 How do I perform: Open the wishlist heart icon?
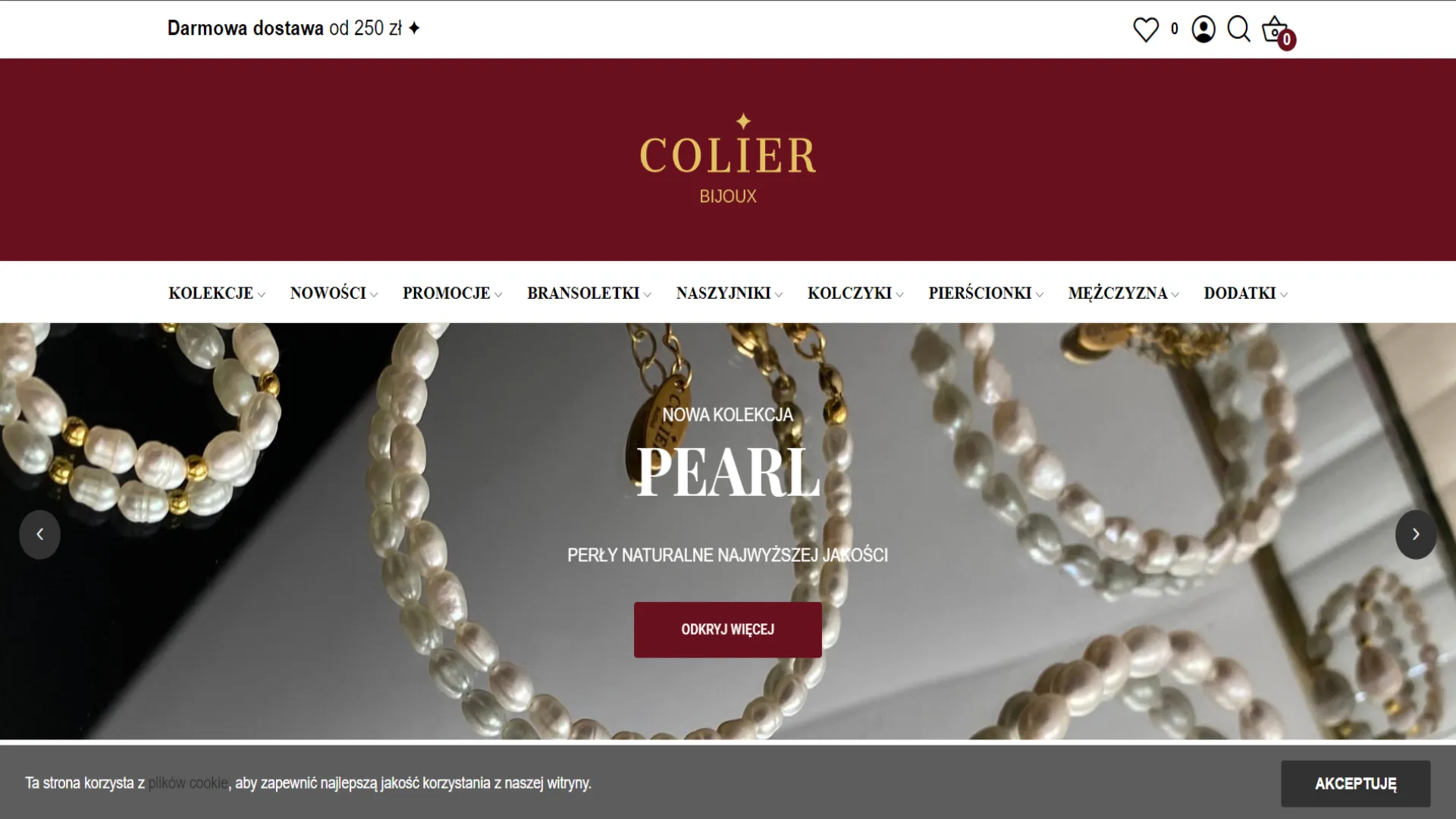(1146, 30)
